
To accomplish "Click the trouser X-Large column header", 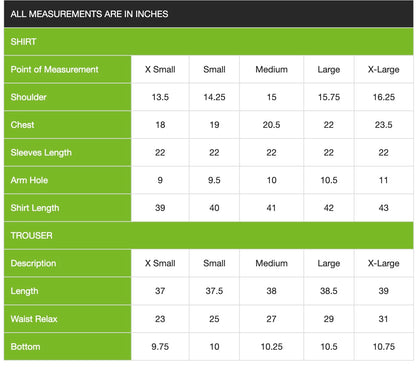I will click(383, 263).
